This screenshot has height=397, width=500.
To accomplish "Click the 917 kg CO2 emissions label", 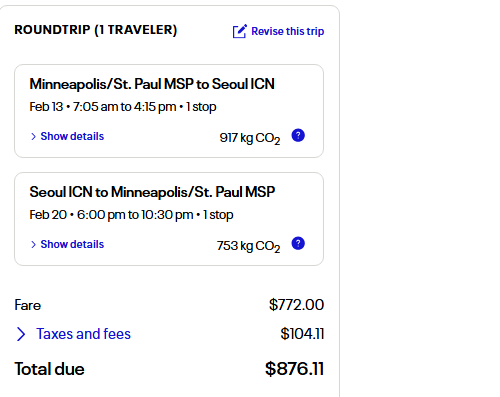I will (250, 138).
